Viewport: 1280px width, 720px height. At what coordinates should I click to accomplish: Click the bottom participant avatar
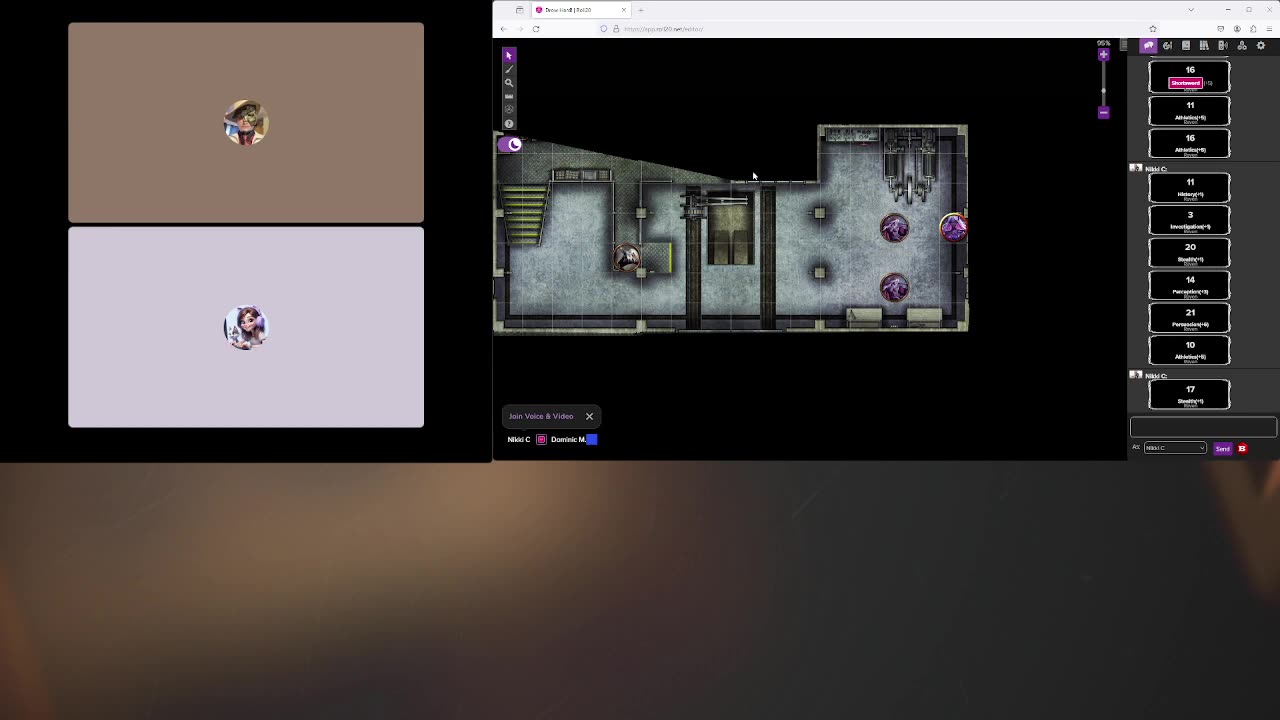246,327
